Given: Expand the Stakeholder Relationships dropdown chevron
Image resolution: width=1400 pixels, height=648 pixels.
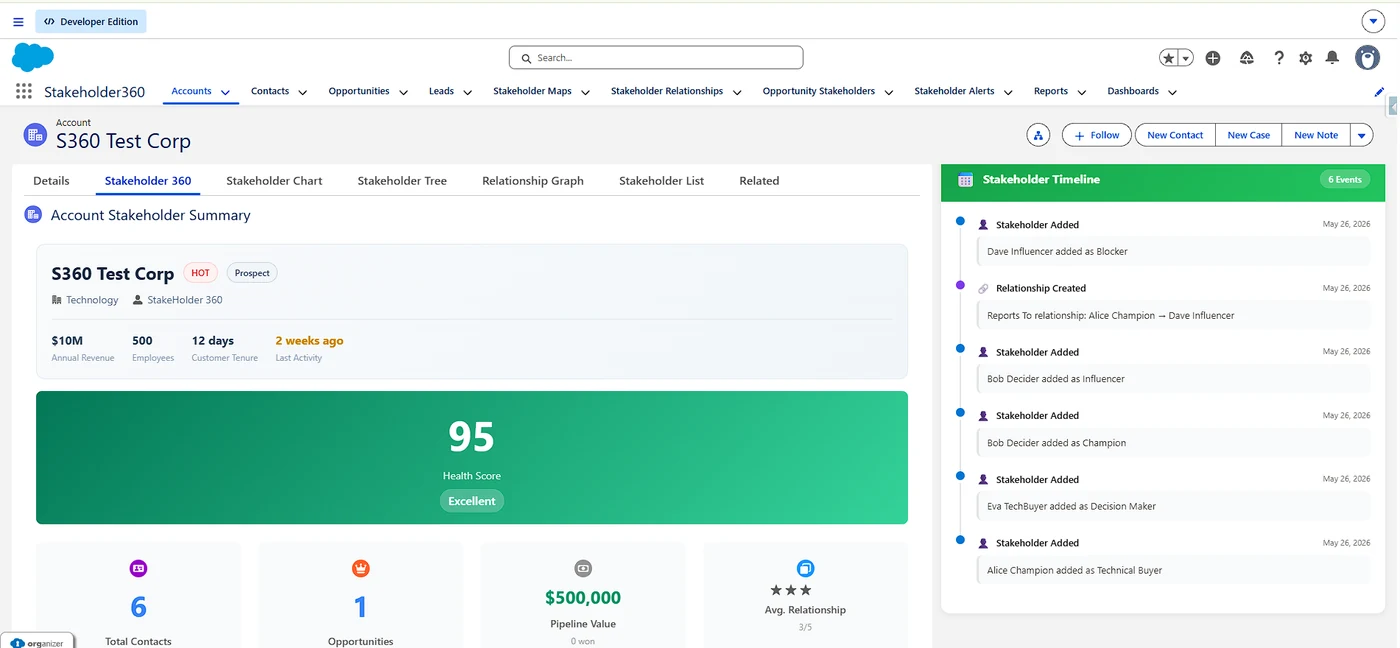Looking at the screenshot, I should (x=737, y=92).
